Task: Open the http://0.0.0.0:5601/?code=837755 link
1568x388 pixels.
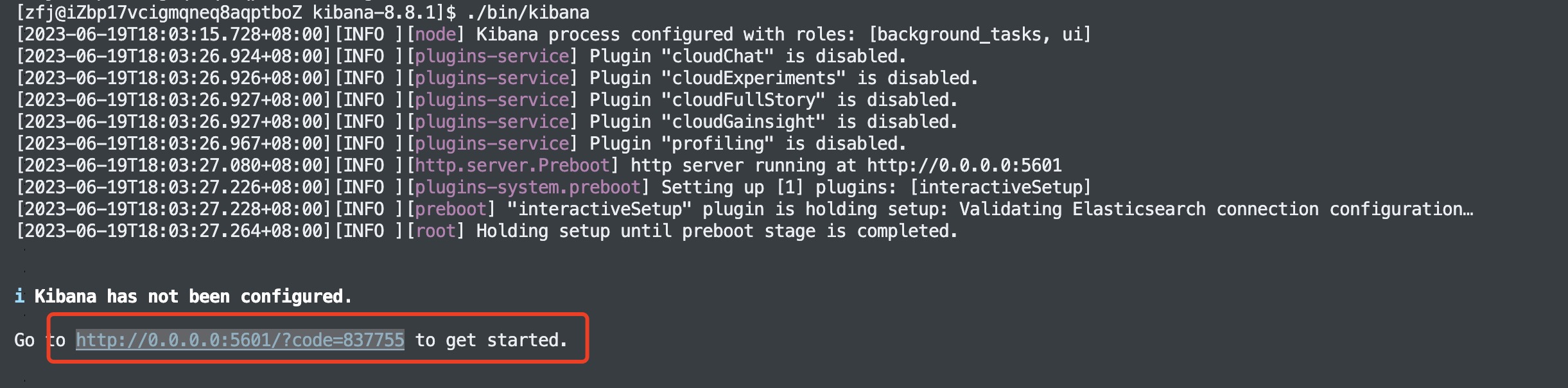Action: [x=240, y=340]
